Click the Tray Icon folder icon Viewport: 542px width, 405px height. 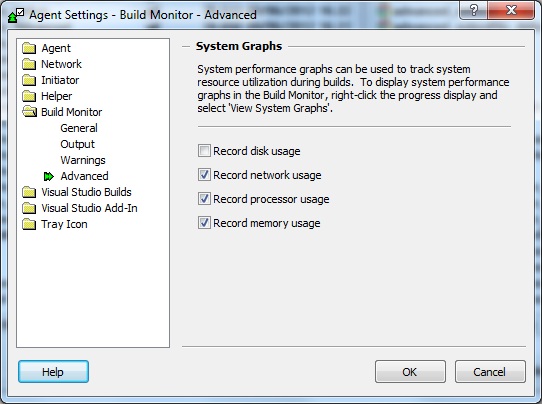pos(29,224)
